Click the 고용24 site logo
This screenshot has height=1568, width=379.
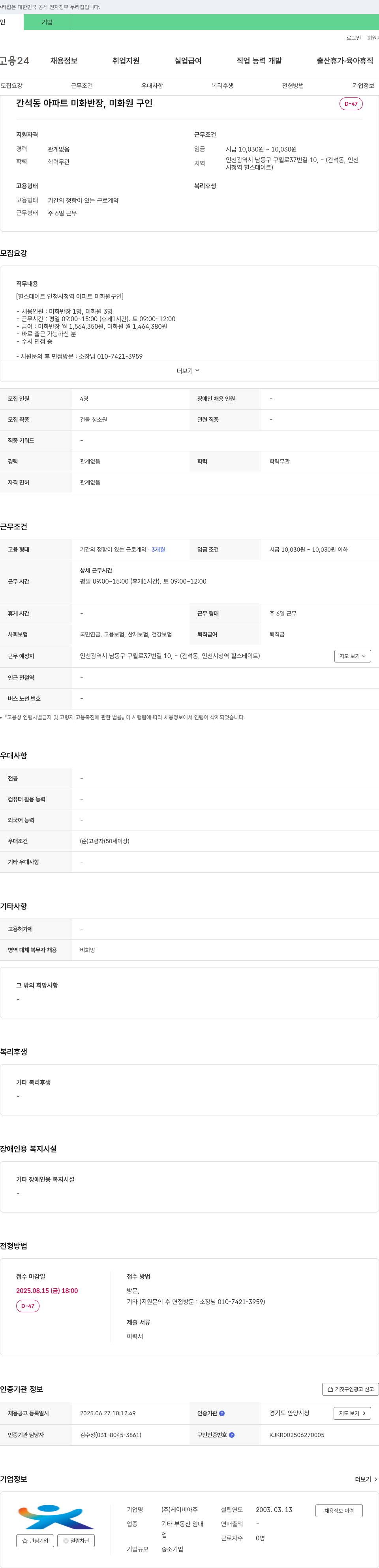click(15, 61)
